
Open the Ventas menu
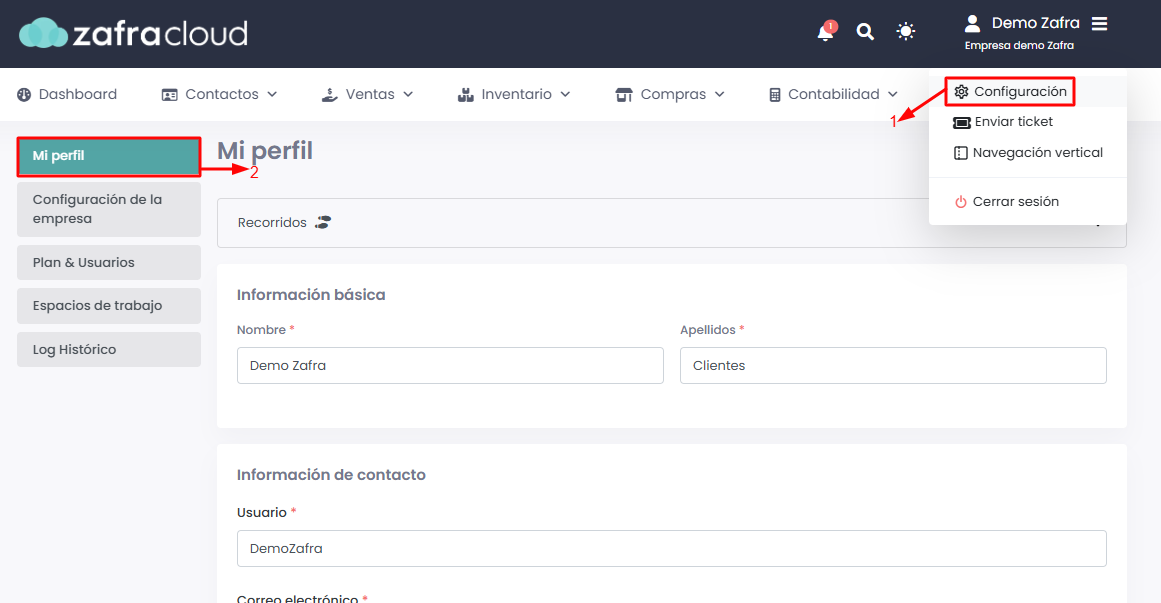[x=367, y=95]
